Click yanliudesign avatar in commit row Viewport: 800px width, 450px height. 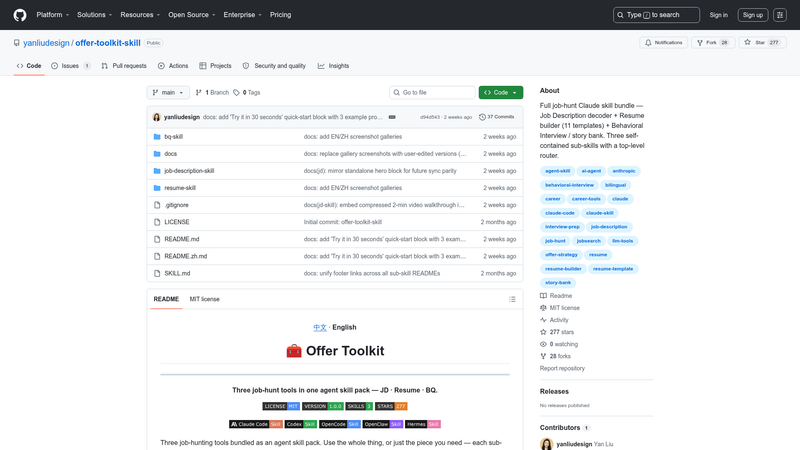[157, 117]
